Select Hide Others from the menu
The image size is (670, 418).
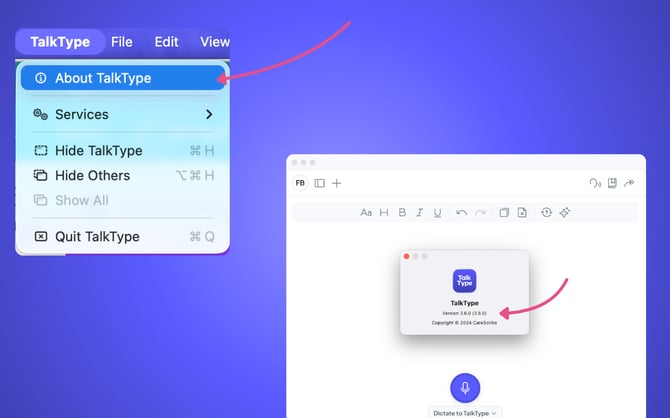pyautogui.click(x=124, y=175)
